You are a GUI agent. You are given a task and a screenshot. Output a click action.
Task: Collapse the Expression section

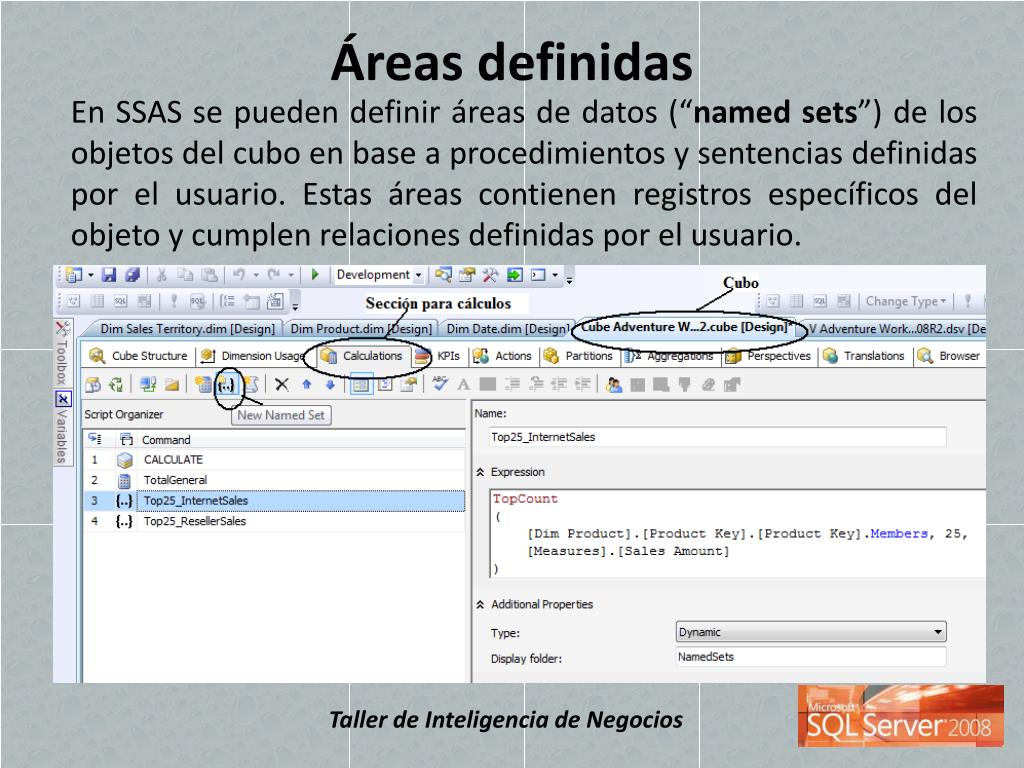click(481, 472)
